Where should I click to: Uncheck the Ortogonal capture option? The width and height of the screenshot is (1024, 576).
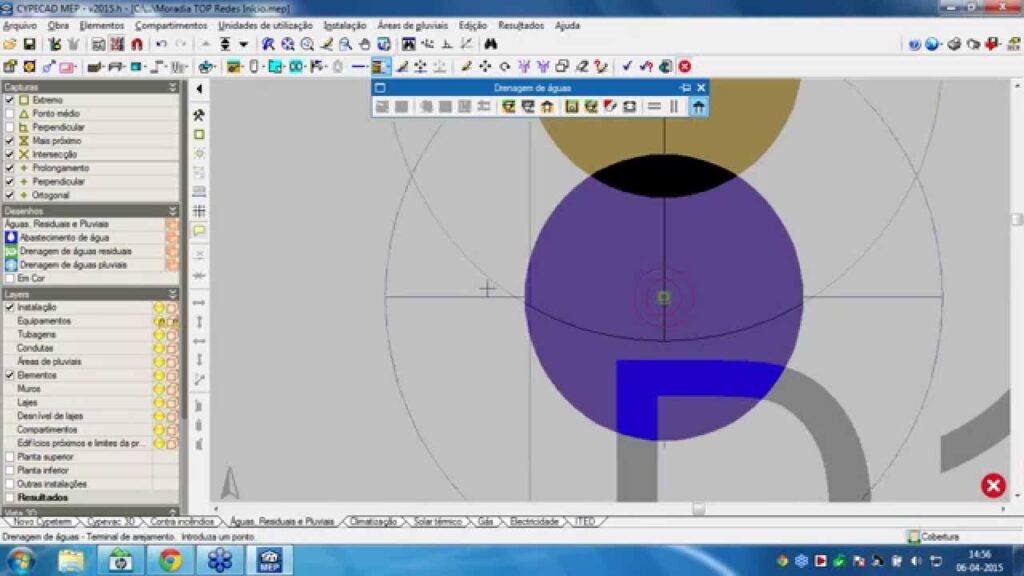click(10, 195)
